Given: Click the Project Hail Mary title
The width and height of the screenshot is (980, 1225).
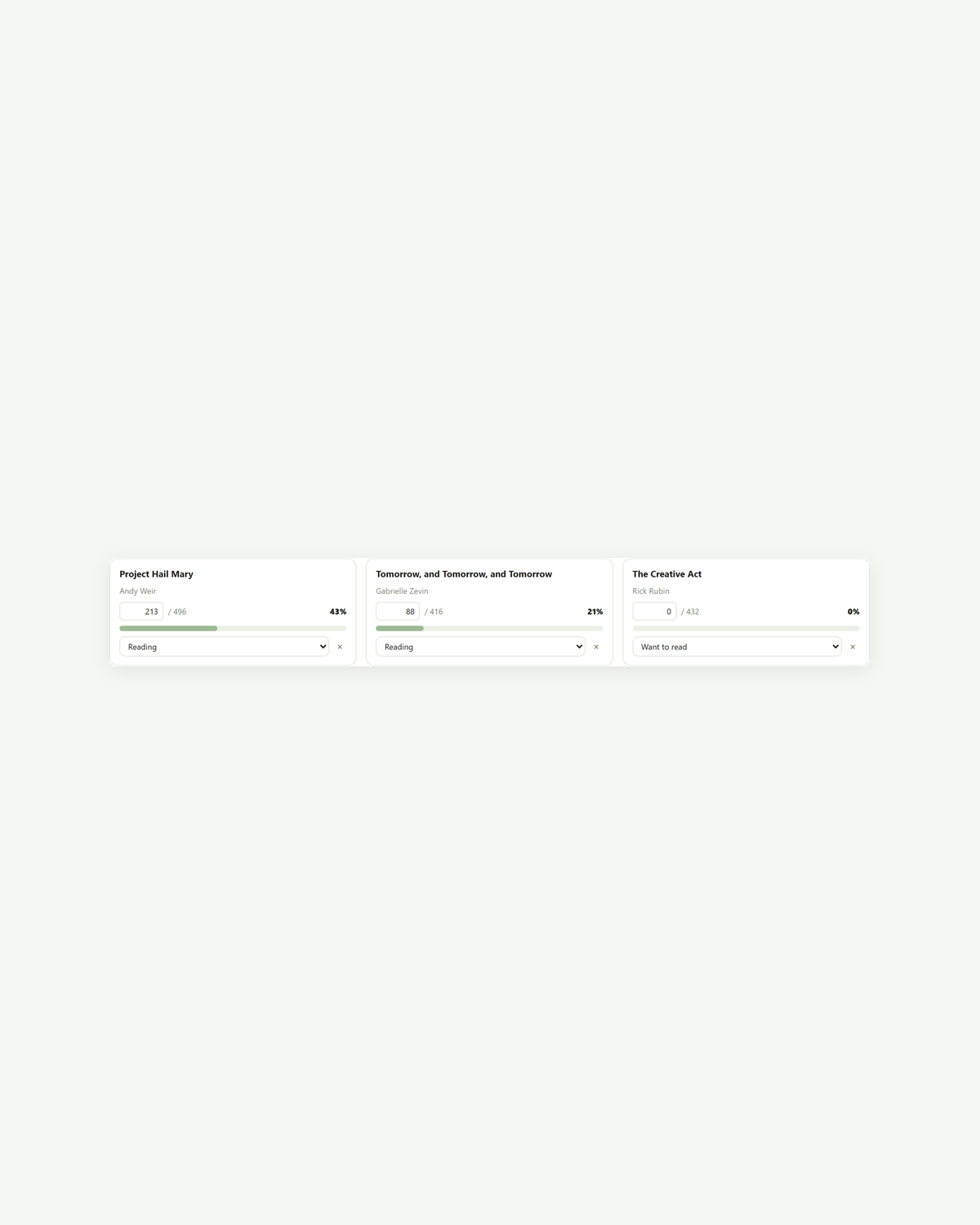Looking at the screenshot, I should tap(157, 574).
